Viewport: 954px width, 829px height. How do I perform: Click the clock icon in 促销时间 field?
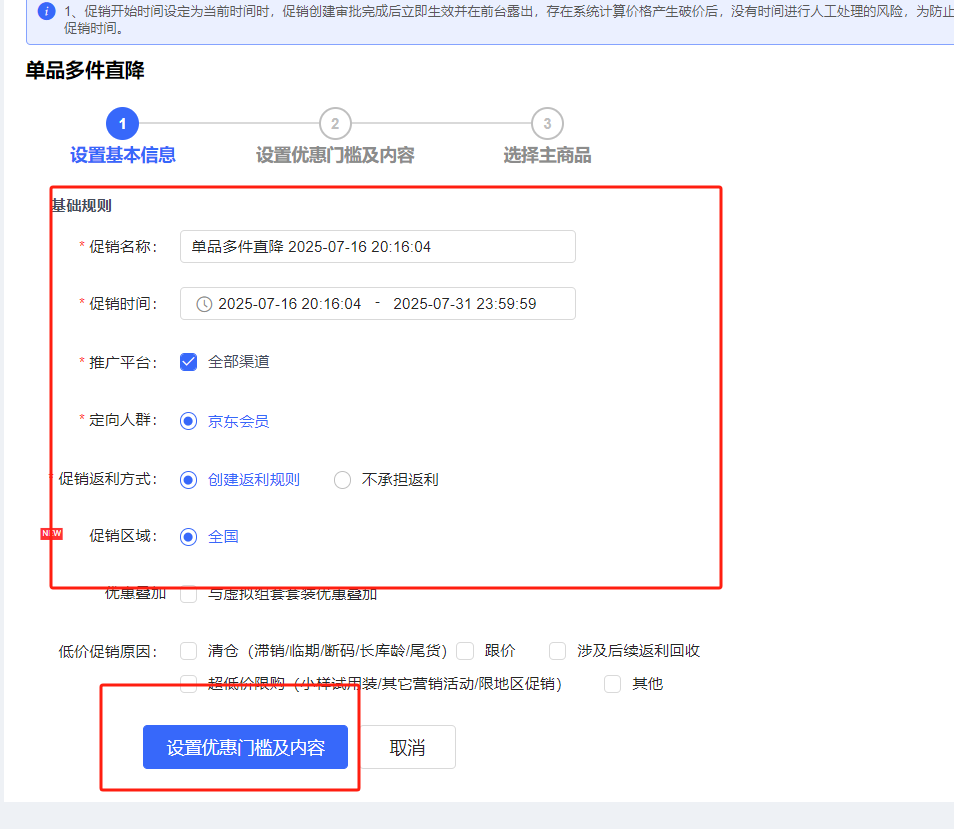point(204,304)
